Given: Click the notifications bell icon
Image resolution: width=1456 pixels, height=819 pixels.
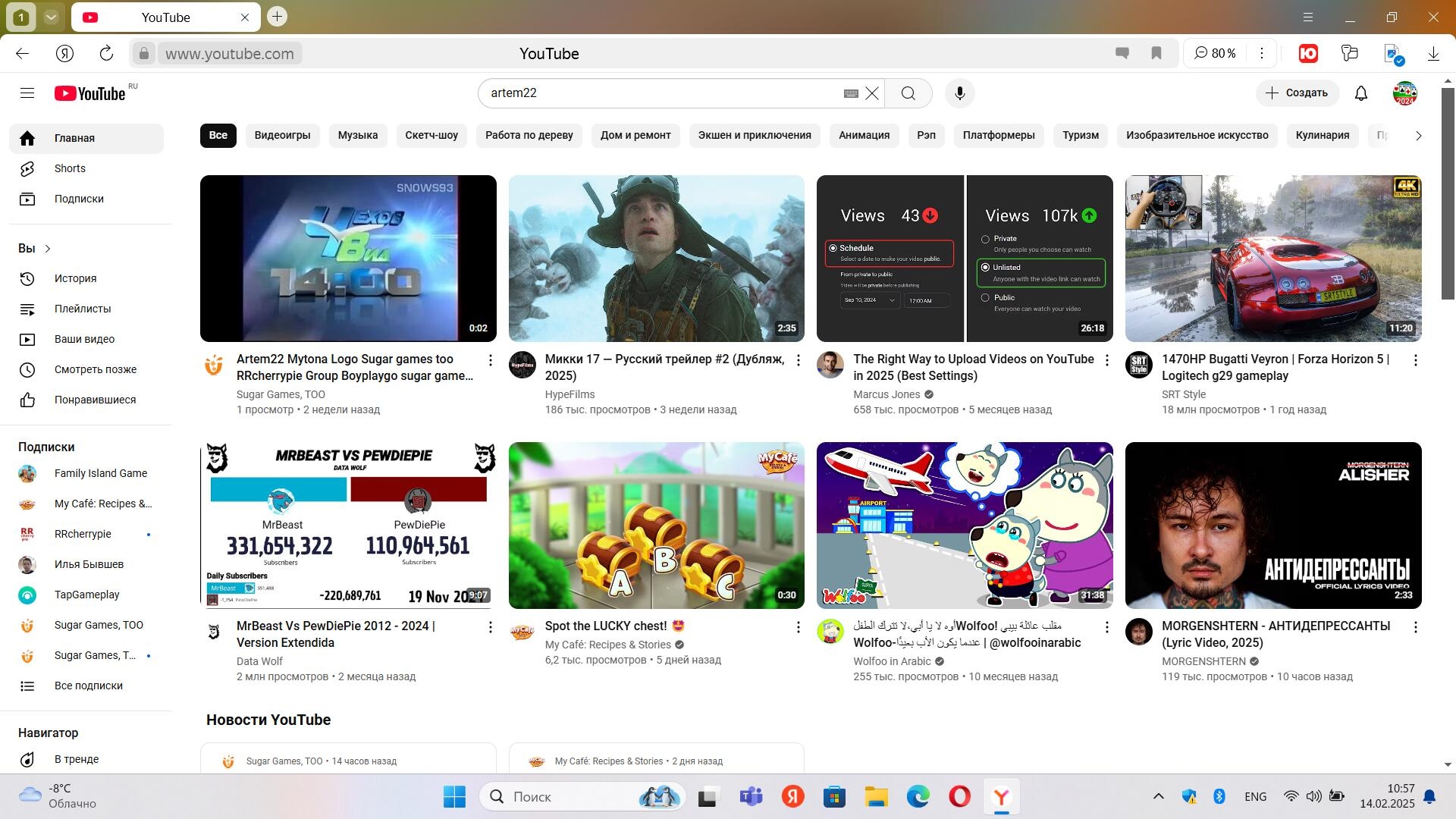Looking at the screenshot, I should click(1362, 93).
